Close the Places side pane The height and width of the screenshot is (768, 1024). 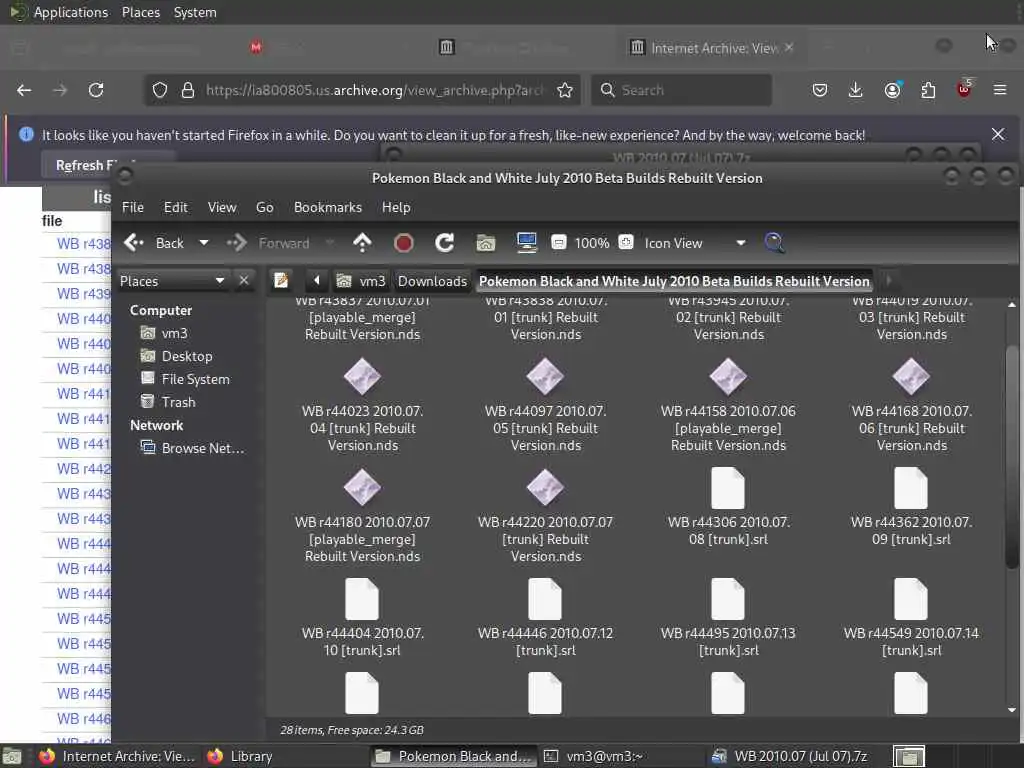tap(244, 281)
